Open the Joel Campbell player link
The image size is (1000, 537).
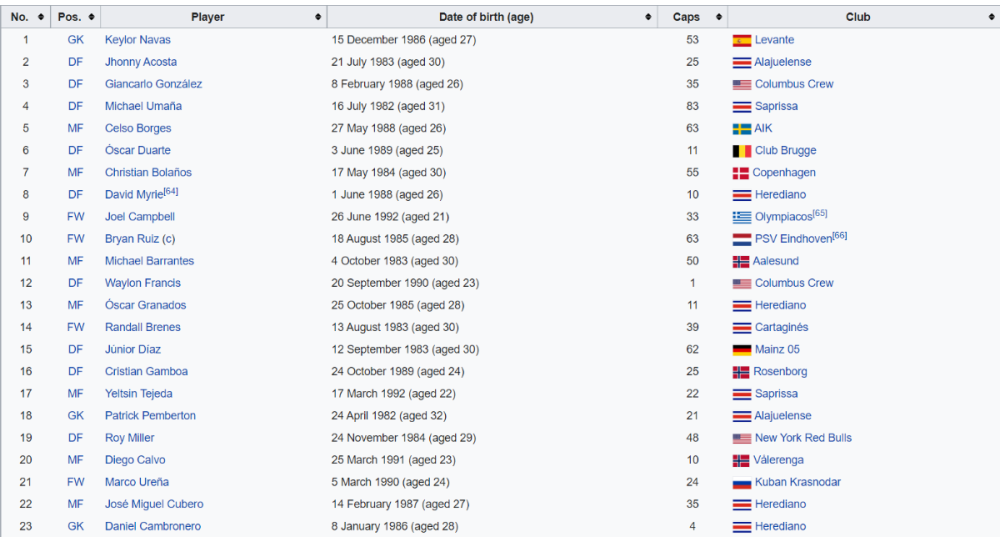[x=140, y=217]
